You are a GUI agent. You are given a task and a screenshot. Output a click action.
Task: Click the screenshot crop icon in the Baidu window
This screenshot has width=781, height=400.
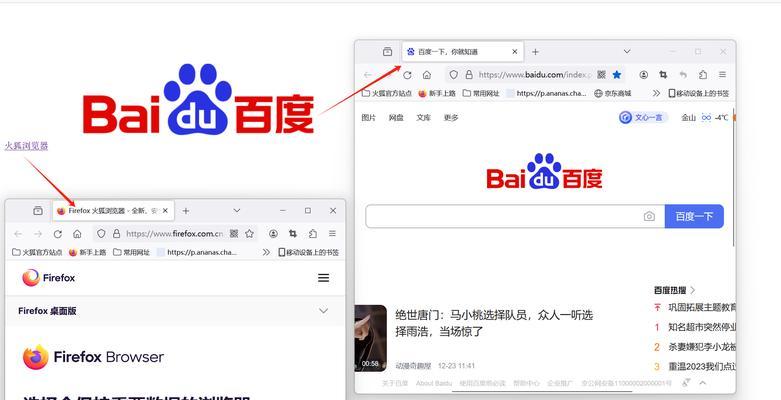point(663,75)
